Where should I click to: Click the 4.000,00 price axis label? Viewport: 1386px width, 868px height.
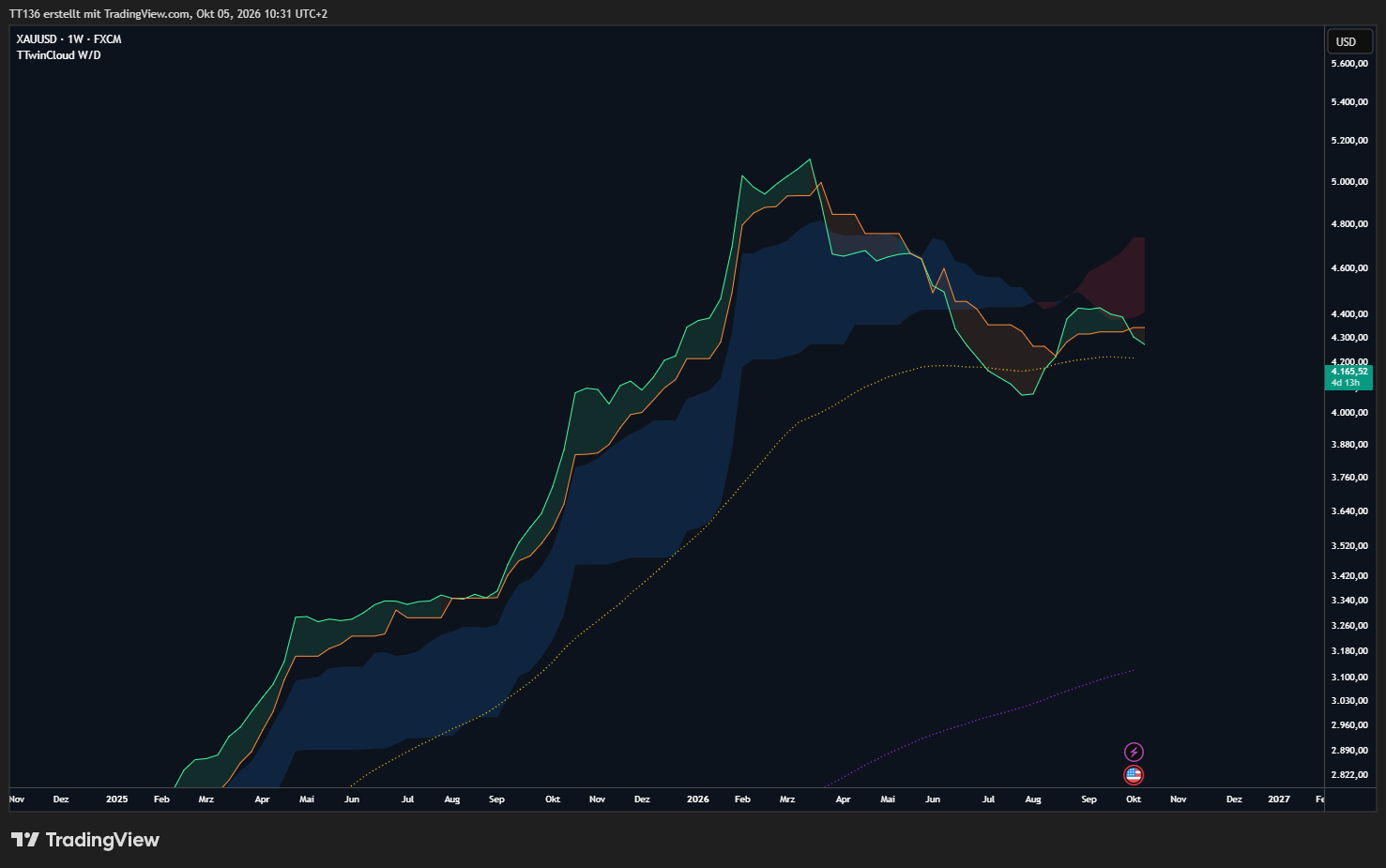pos(1349,413)
